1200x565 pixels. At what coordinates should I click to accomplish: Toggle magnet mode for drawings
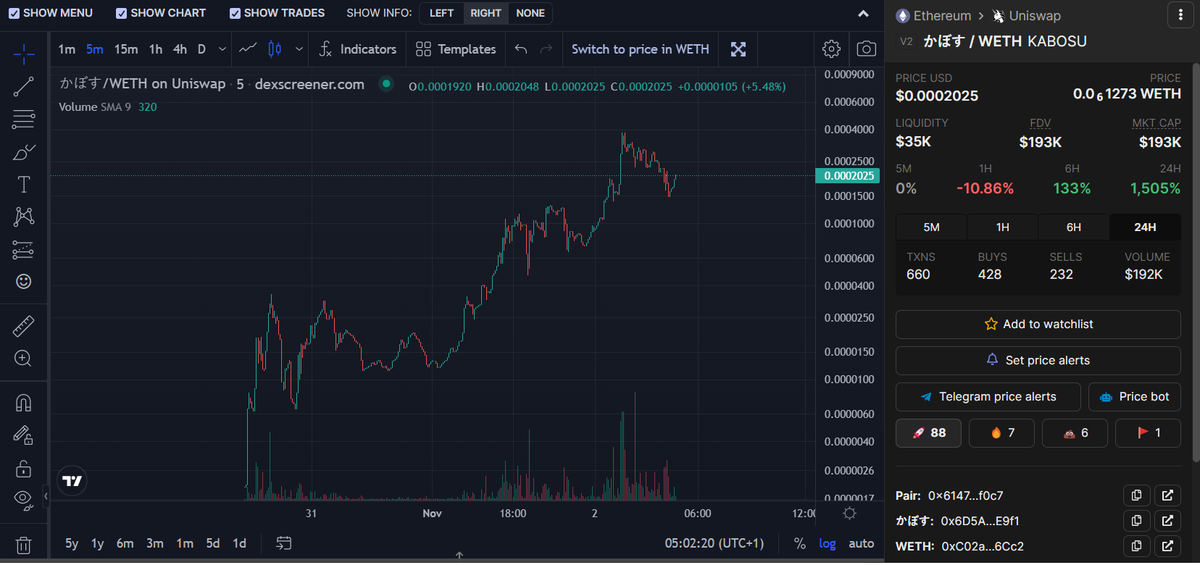tap(24, 402)
